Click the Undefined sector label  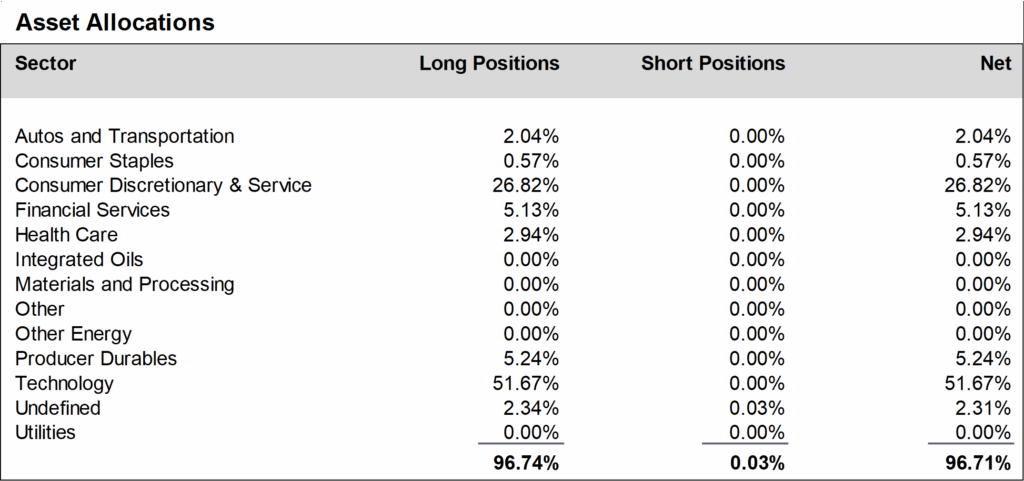click(58, 408)
